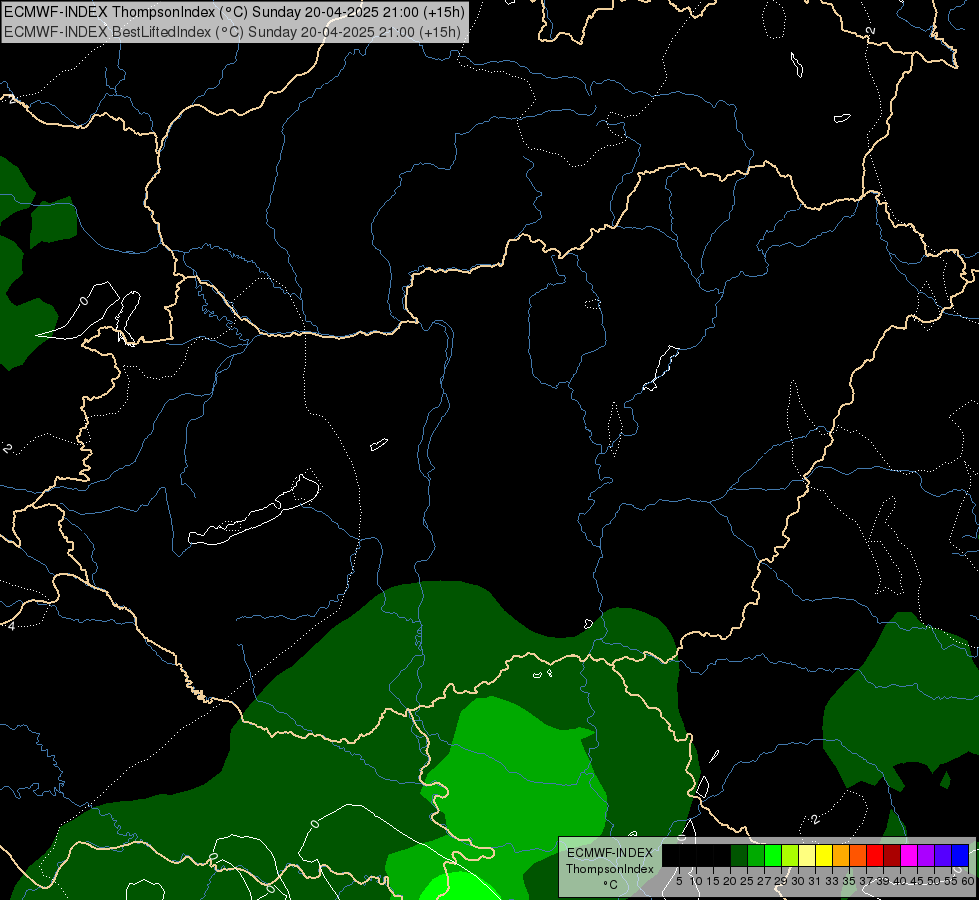Click the legend tick value 35

coord(849,881)
